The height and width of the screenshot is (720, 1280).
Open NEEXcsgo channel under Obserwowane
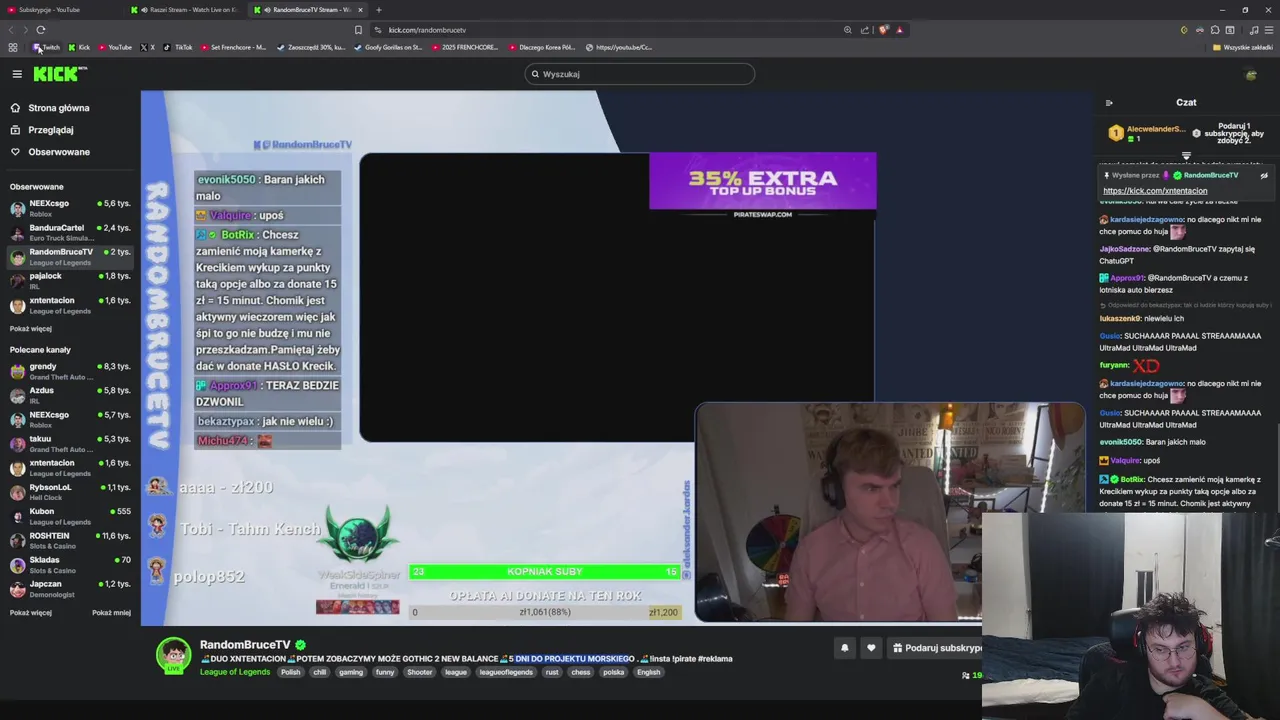coord(70,208)
